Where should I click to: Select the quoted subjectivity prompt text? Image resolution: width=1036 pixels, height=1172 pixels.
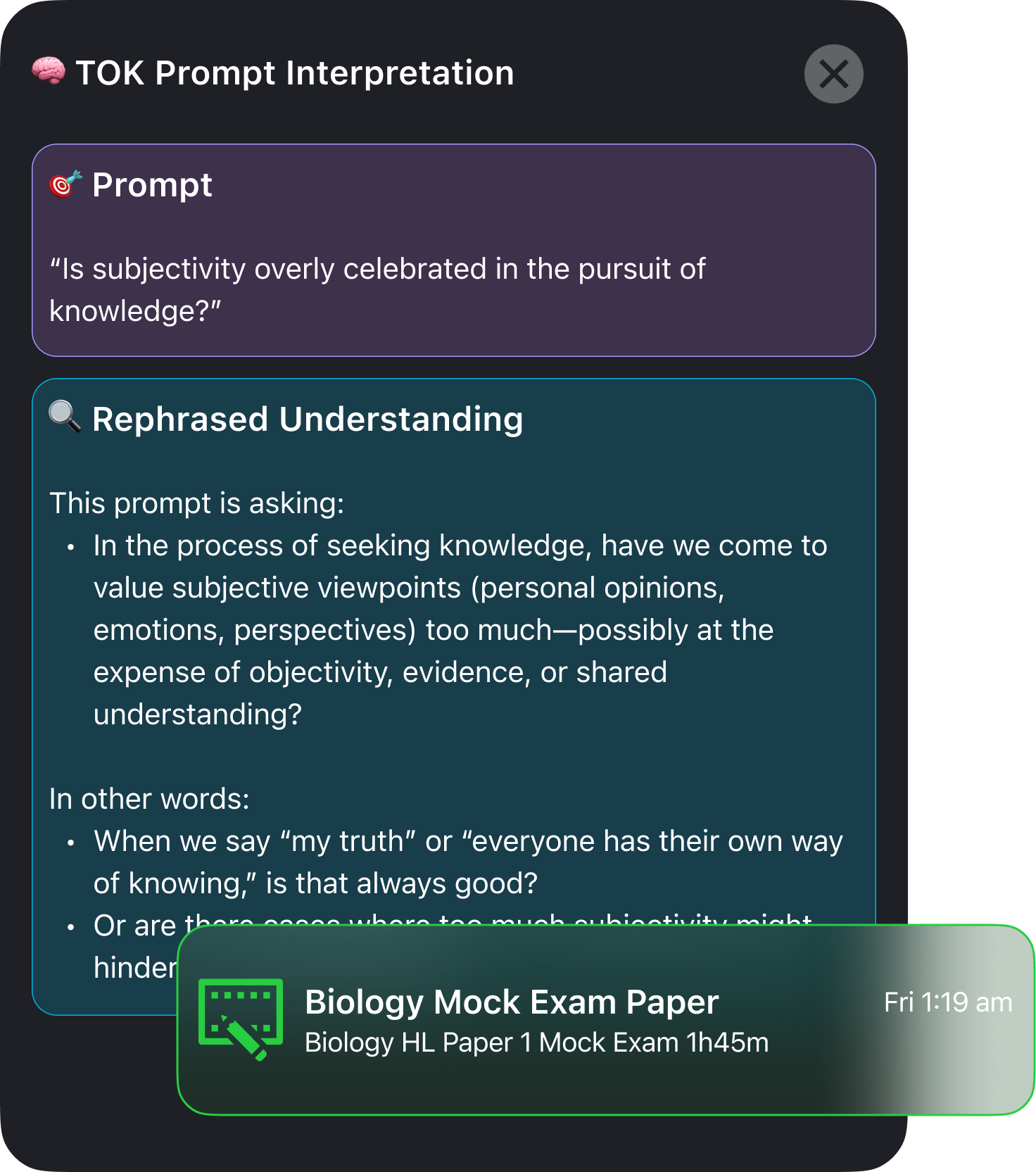pos(377,290)
